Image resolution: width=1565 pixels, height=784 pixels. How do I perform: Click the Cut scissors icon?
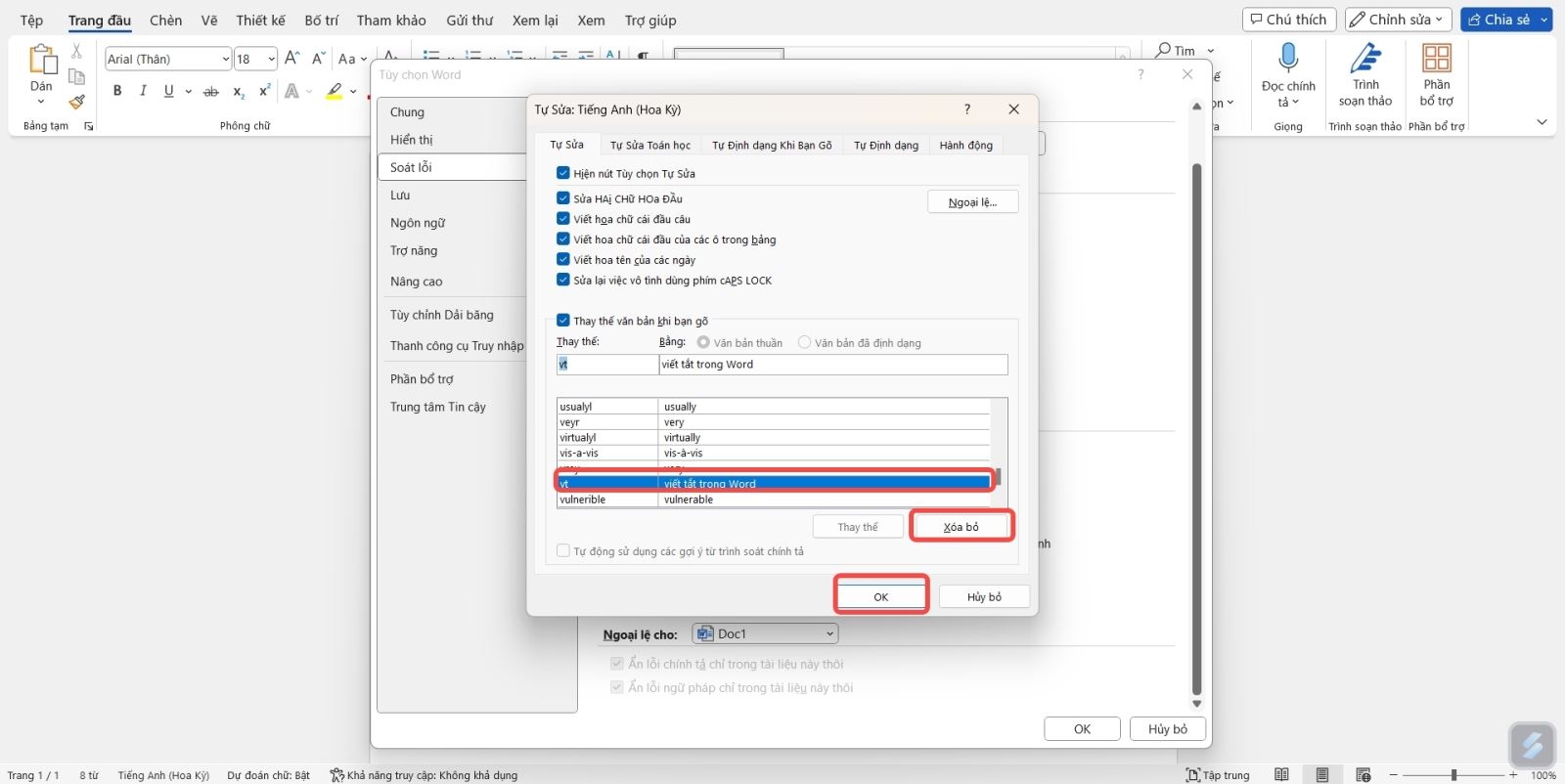[76, 51]
